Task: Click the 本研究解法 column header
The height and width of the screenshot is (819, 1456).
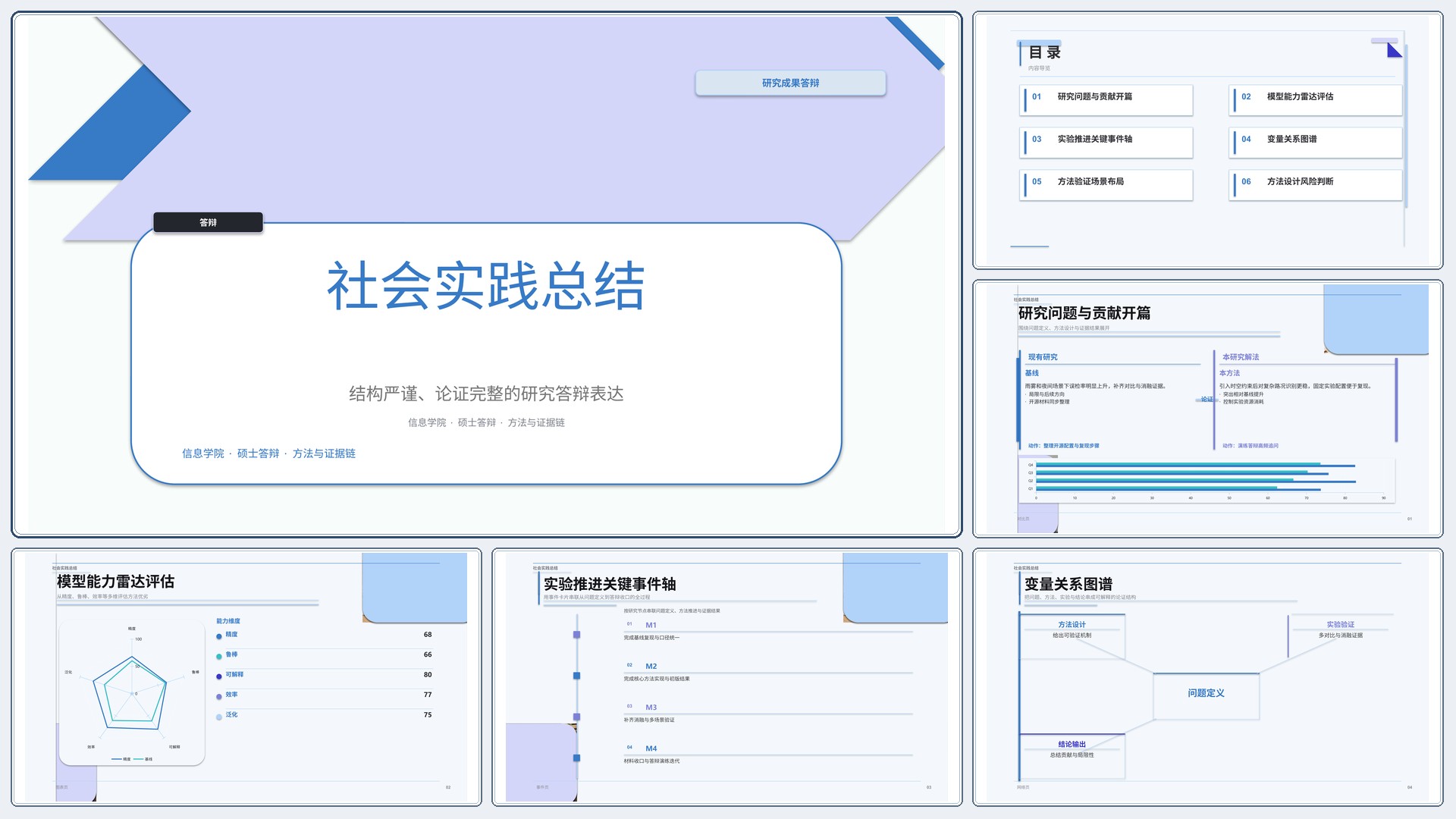Action: click(x=1241, y=357)
